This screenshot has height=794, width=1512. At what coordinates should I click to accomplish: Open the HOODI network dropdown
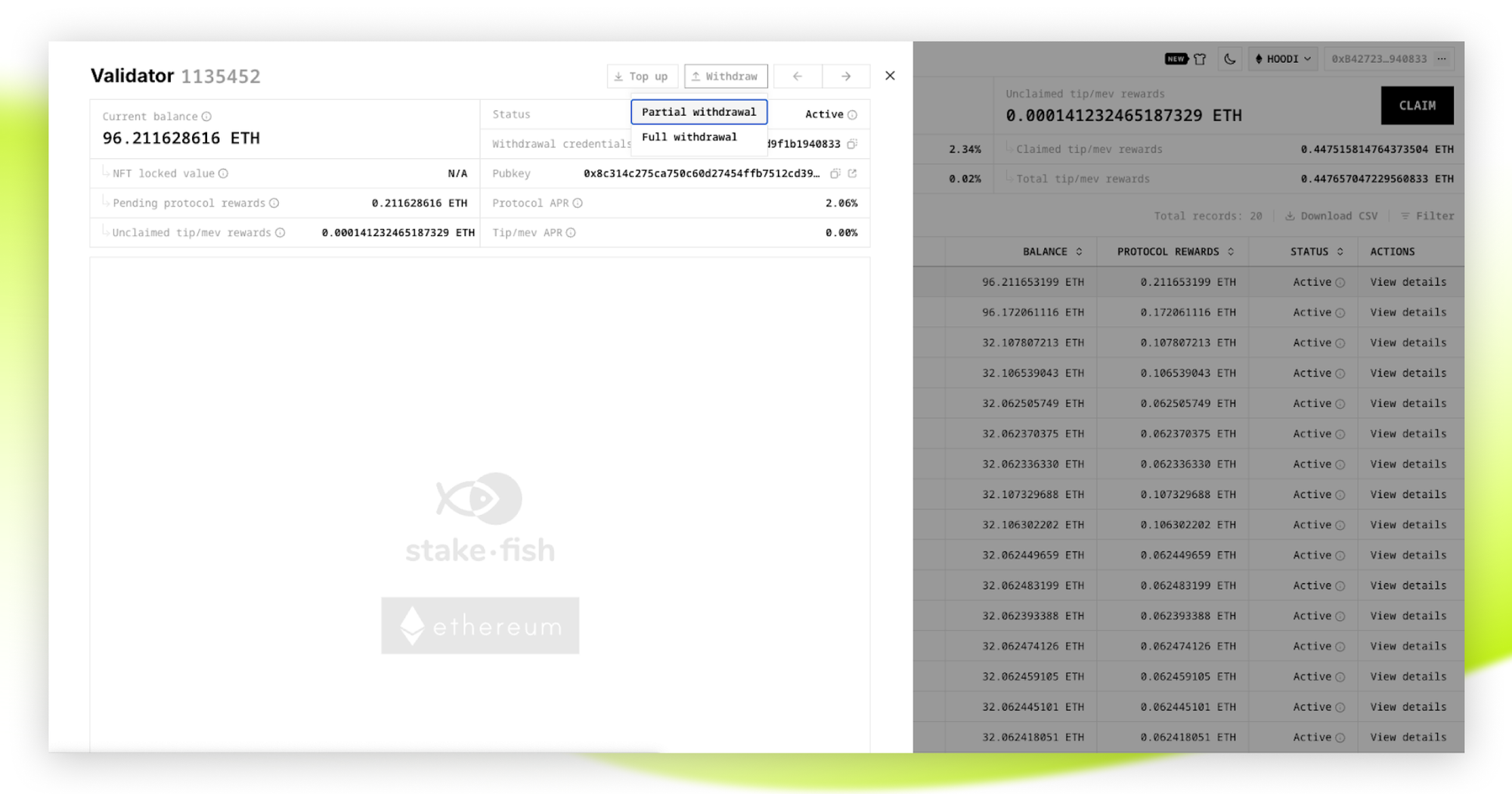(x=1283, y=59)
